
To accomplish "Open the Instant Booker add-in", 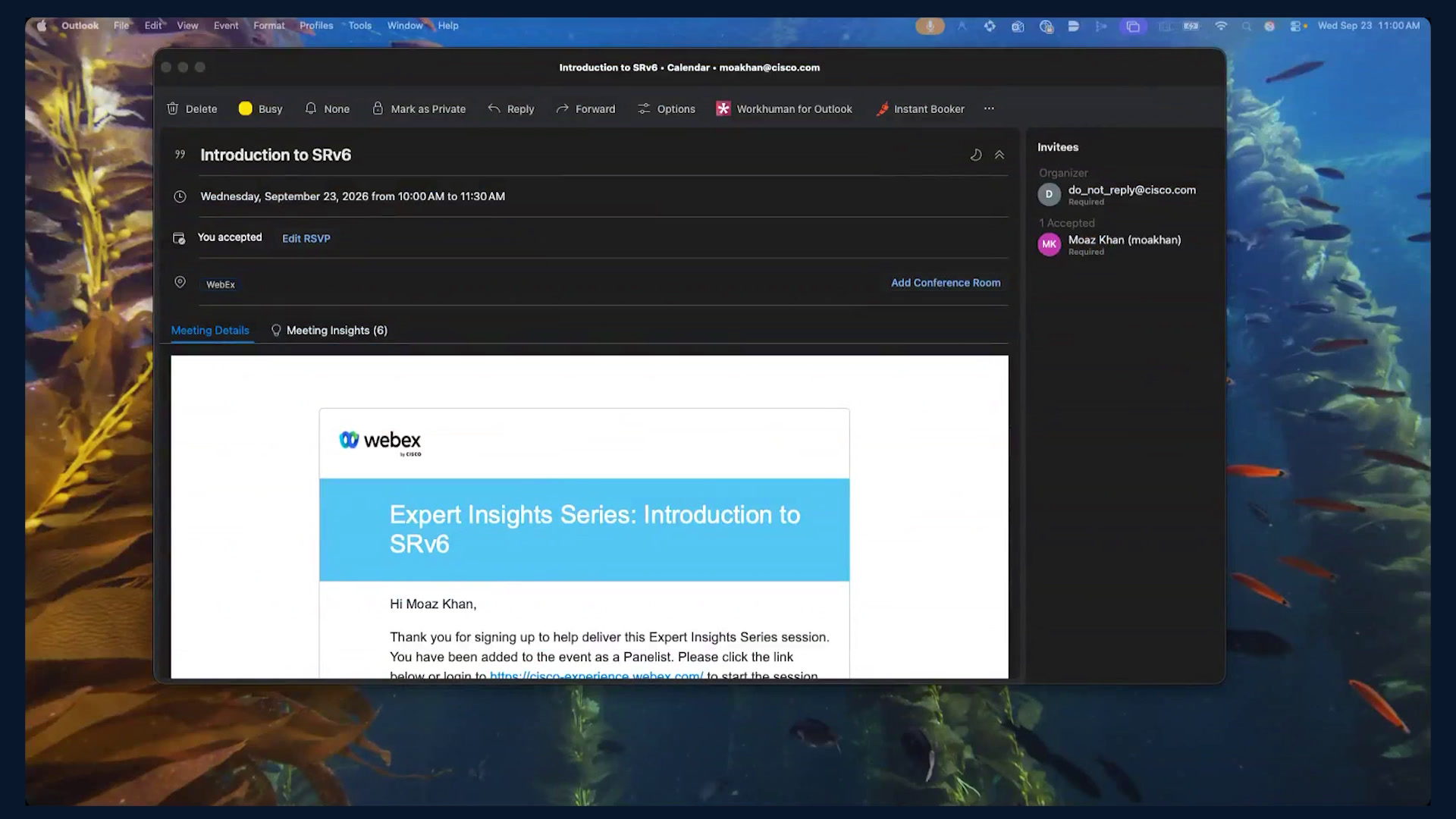I will [920, 108].
